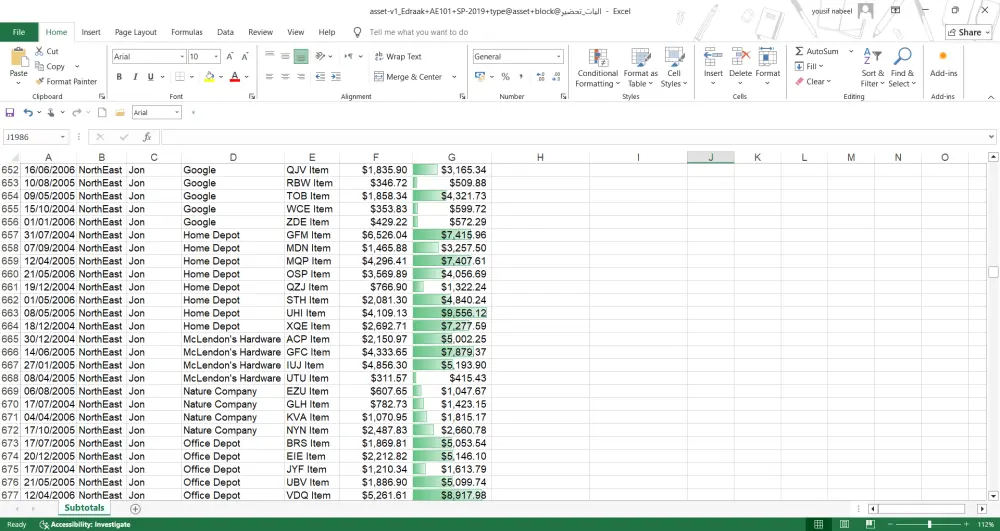This screenshot has height=531, width=1000.
Task: Apply the yellow Fill Color swatch
Action: [209, 76]
